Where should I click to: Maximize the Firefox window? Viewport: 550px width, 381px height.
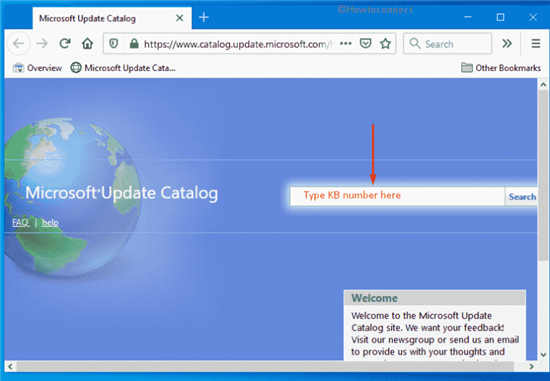point(500,17)
